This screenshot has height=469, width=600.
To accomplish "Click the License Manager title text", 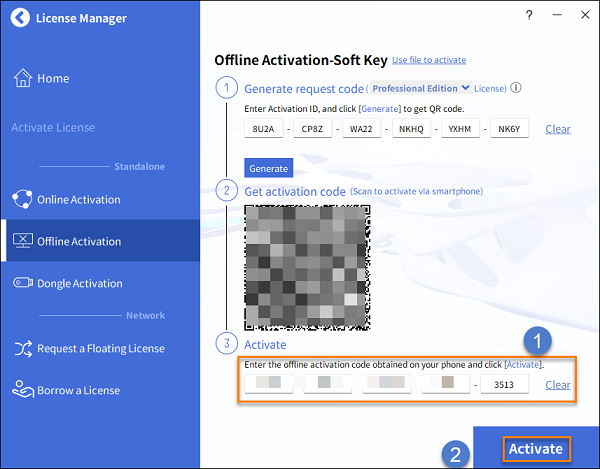I will pyautogui.click(x=81, y=18).
